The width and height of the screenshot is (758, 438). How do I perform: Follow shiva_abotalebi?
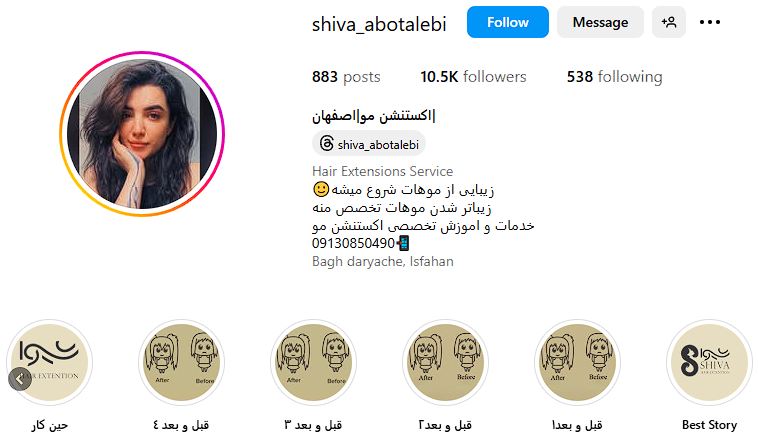(508, 22)
